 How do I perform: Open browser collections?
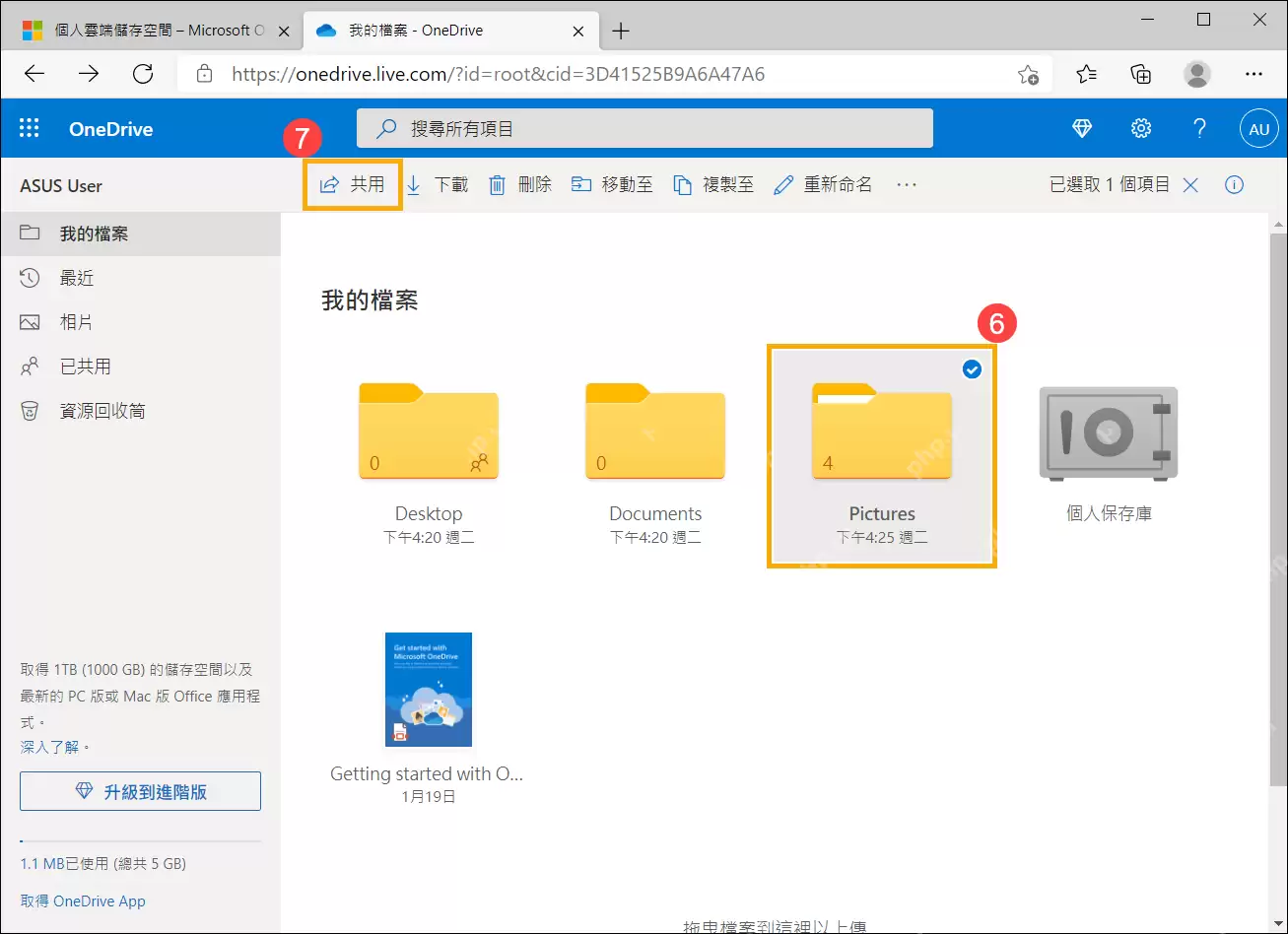click(x=1141, y=74)
